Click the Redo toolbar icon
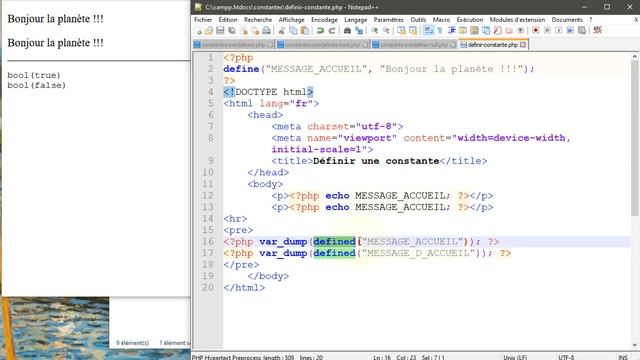640x360 pixels. coord(332,31)
